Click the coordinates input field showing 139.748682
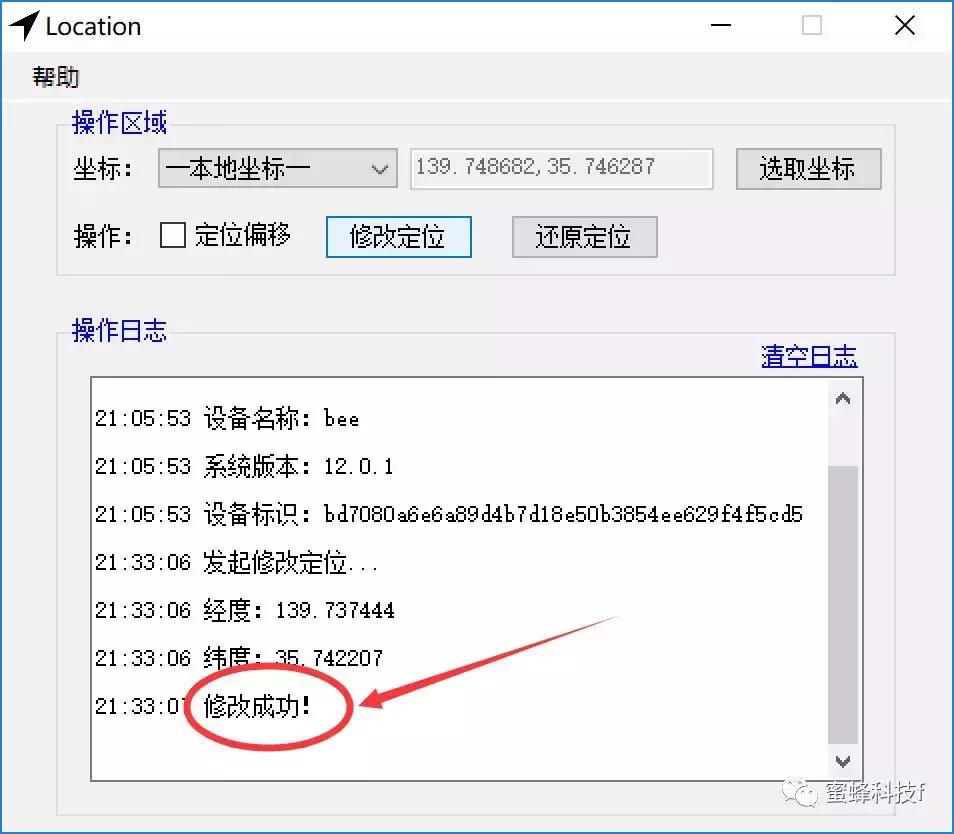 (560, 168)
